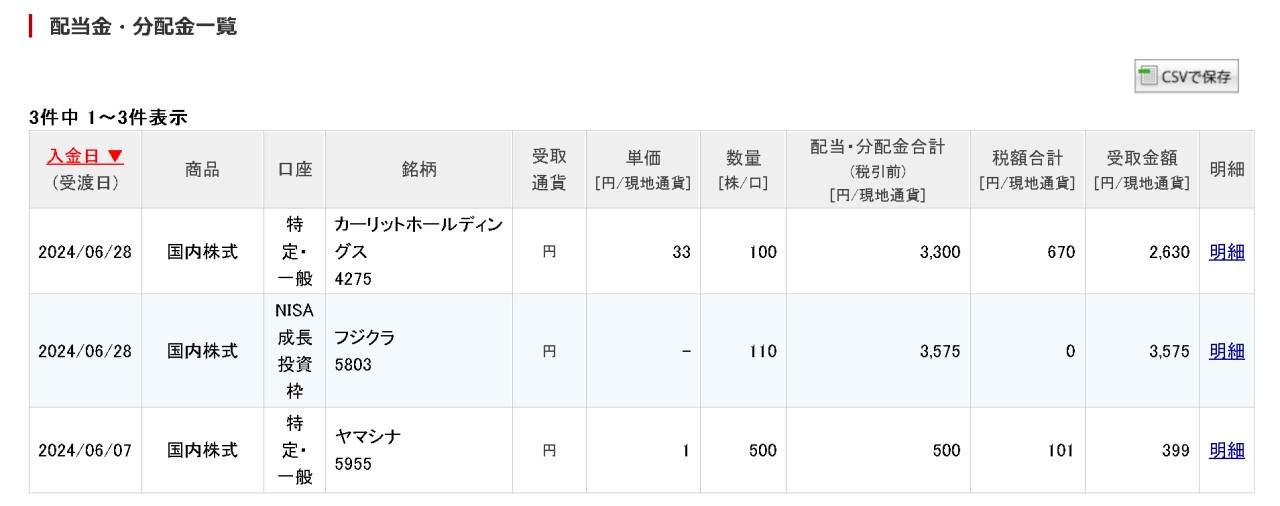Click the 商品 column header
1280x506 pixels.
pos(202,169)
